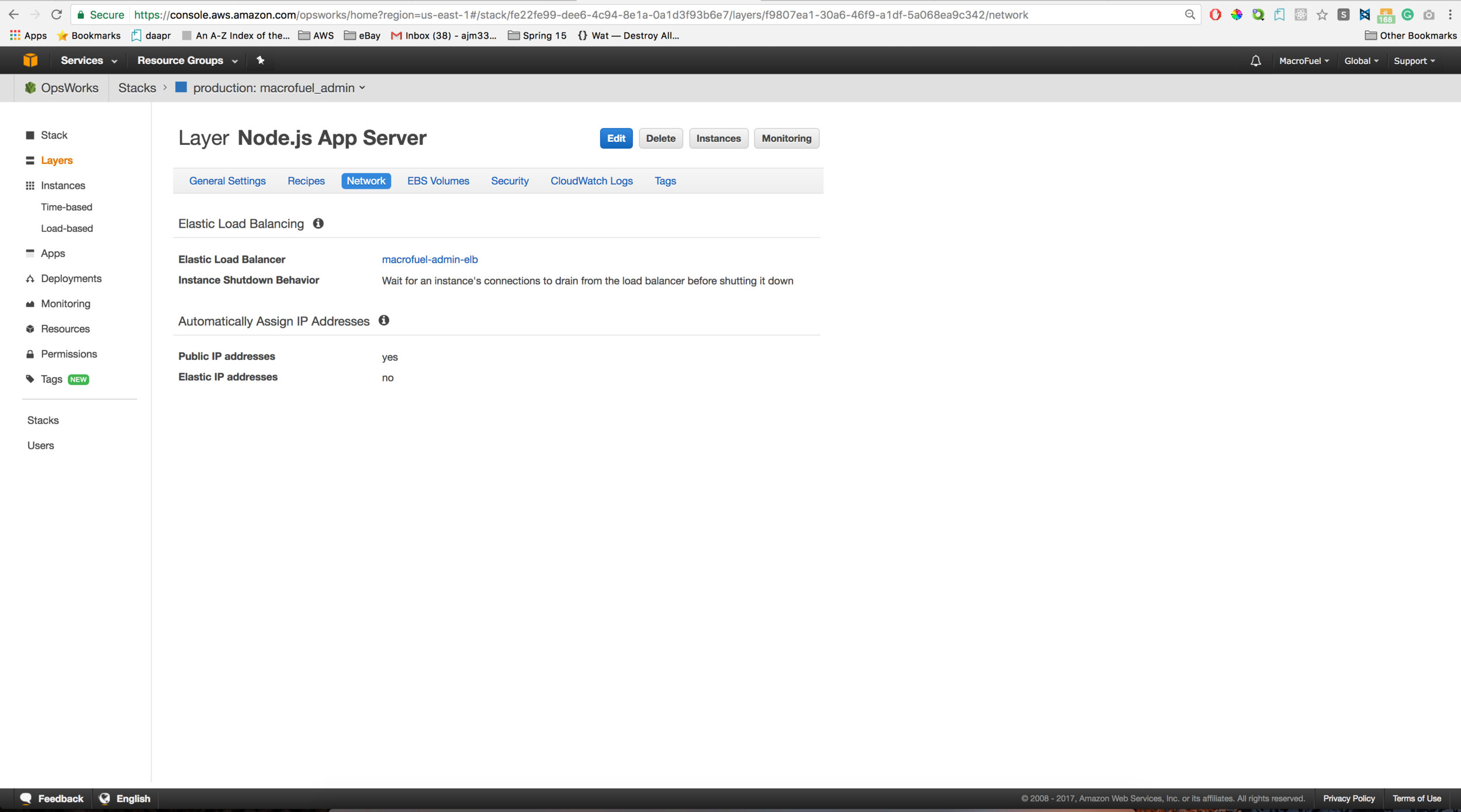Open Spring 15 bookmarks folder
Viewport: 1461px width, 812px height.
(x=537, y=36)
